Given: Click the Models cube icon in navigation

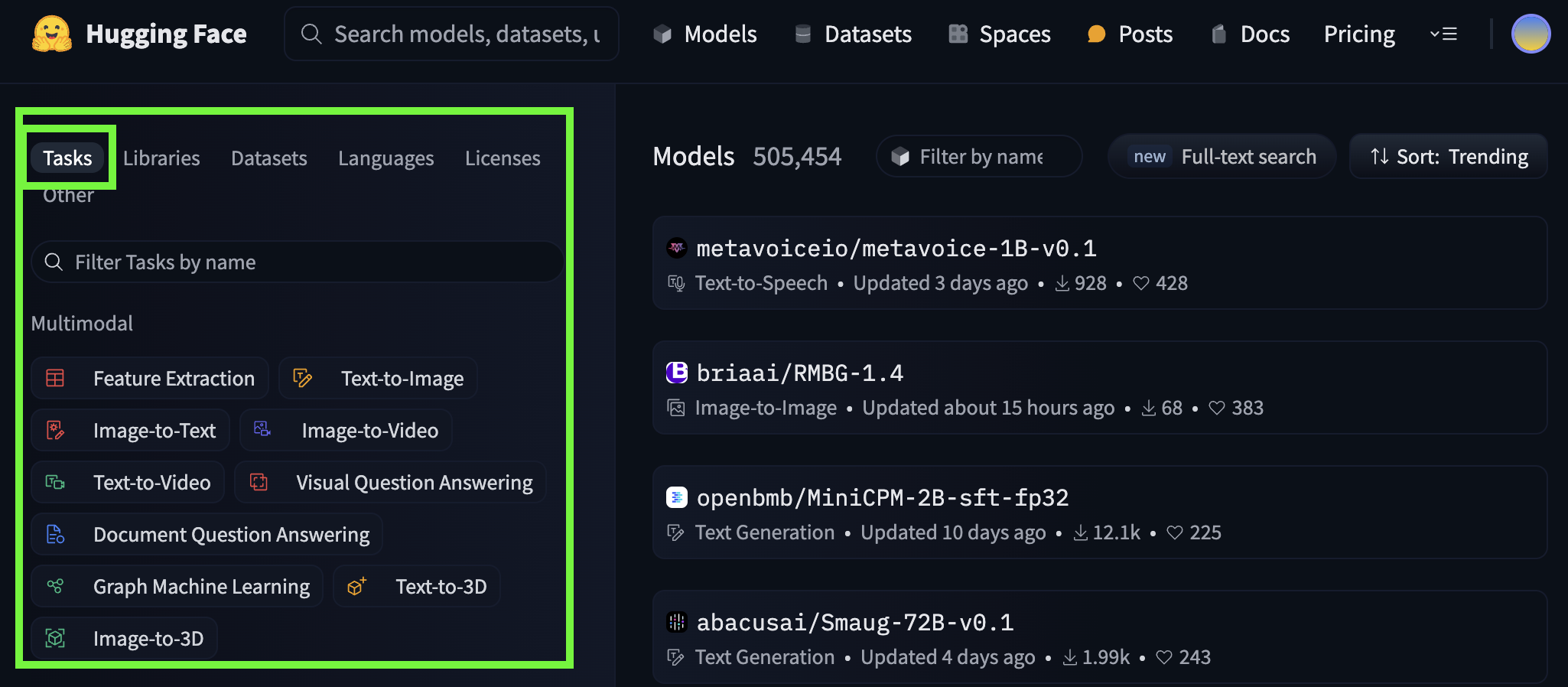Looking at the screenshot, I should pos(662,34).
